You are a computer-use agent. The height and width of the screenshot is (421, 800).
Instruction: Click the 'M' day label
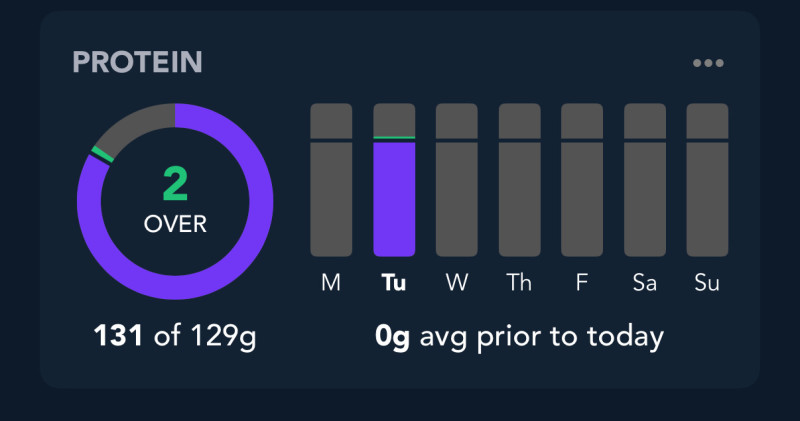click(331, 283)
